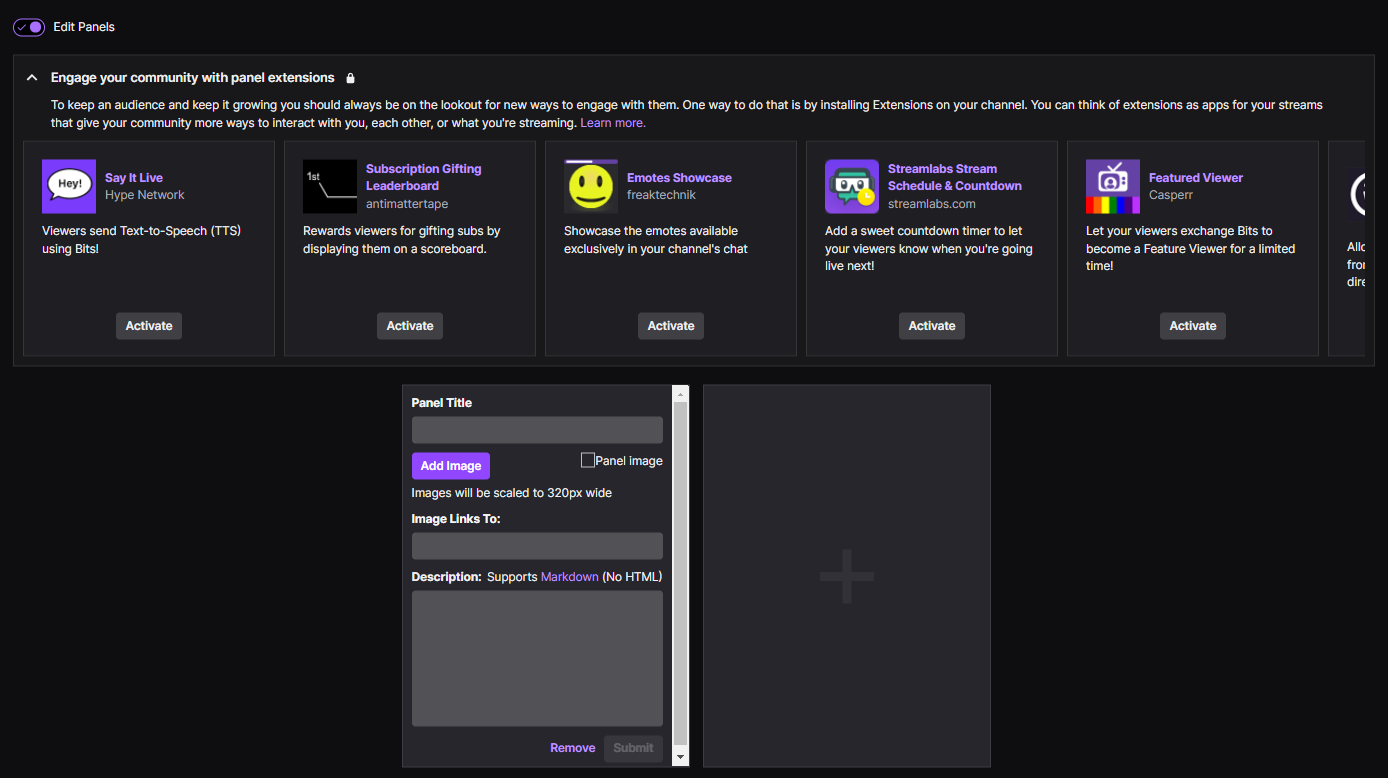Open the Learn more link
Image resolution: width=1388 pixels, height=778 pixels.
tap(613, 123)
